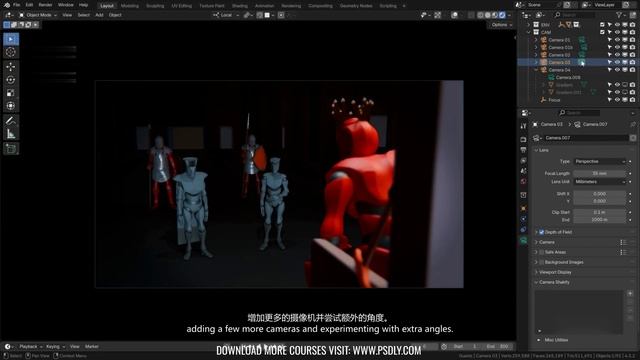Enable the Safe Areas checkbox

pyautogui.click(x=542, y=252)
